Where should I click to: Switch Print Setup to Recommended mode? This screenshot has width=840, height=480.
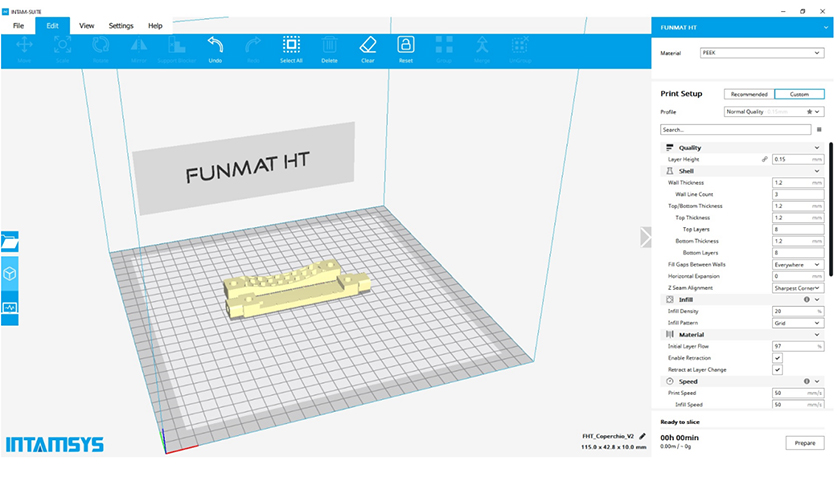pyautogui.click(x=748, y=94)
